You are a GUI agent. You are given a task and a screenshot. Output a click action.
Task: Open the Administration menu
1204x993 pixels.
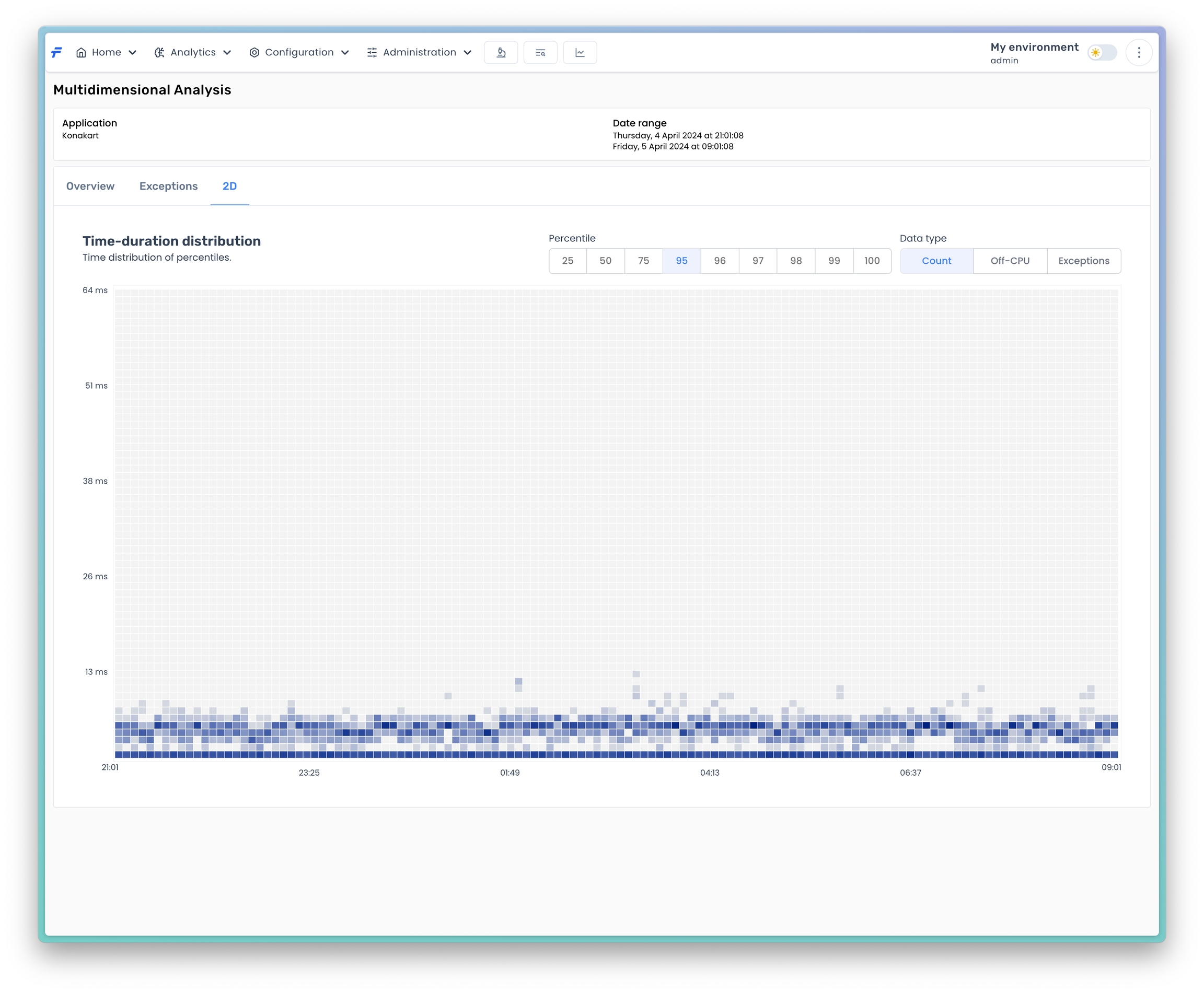click(x=420, y=53)
